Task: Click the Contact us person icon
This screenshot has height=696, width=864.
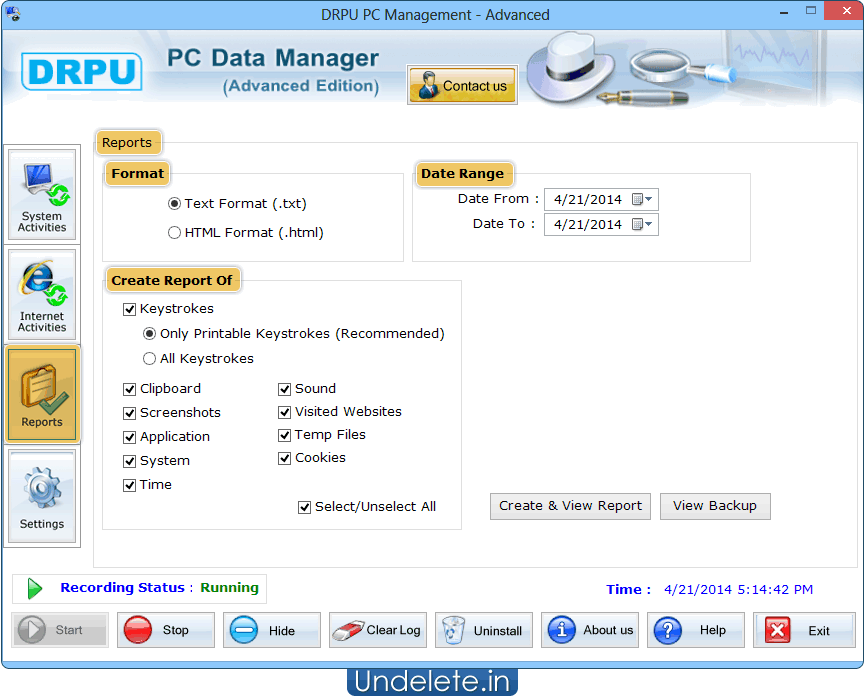Action: click(x=428, y=85)
